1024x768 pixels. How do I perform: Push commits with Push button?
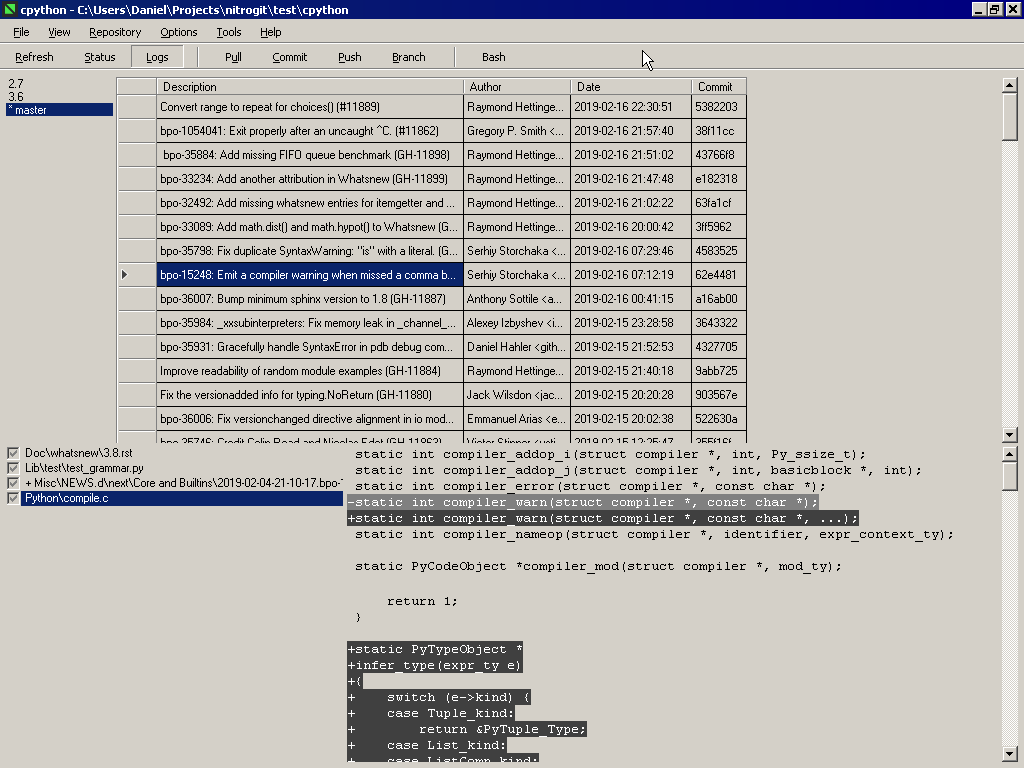click(349, 57)
